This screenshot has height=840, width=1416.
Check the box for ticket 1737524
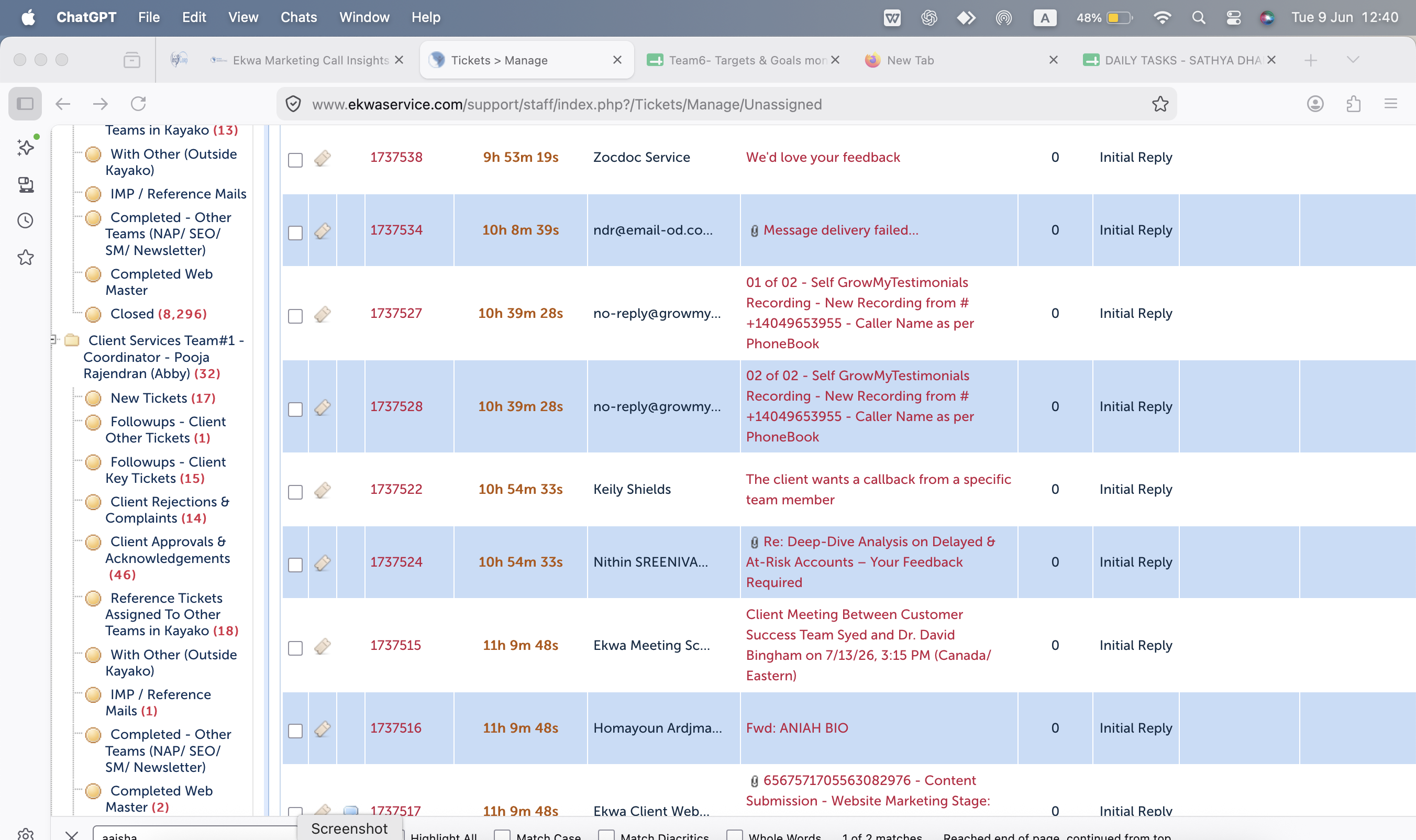click(x=295, y=565)
